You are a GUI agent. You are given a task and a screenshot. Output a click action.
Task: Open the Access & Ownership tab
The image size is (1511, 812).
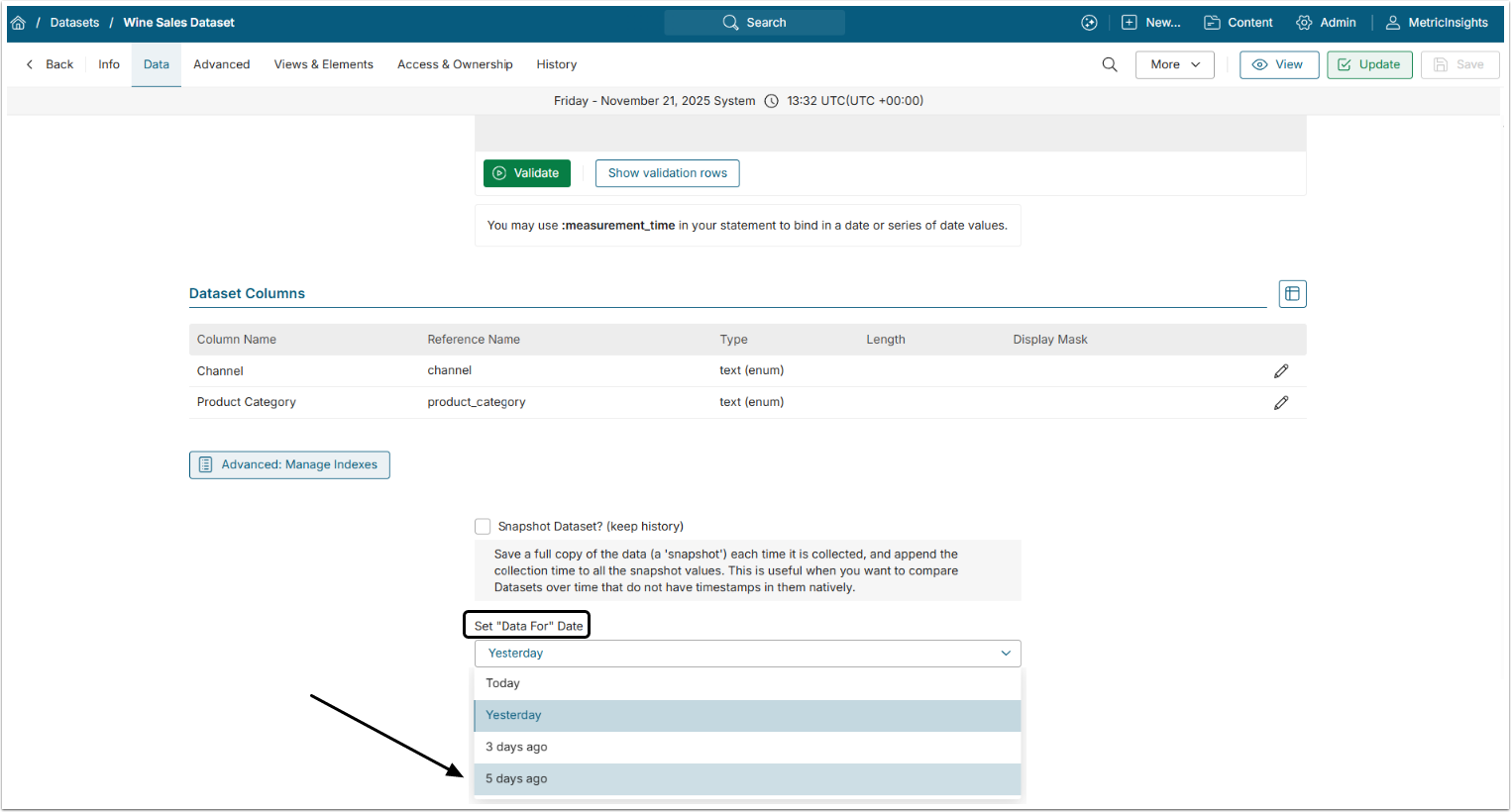(455, 64)
